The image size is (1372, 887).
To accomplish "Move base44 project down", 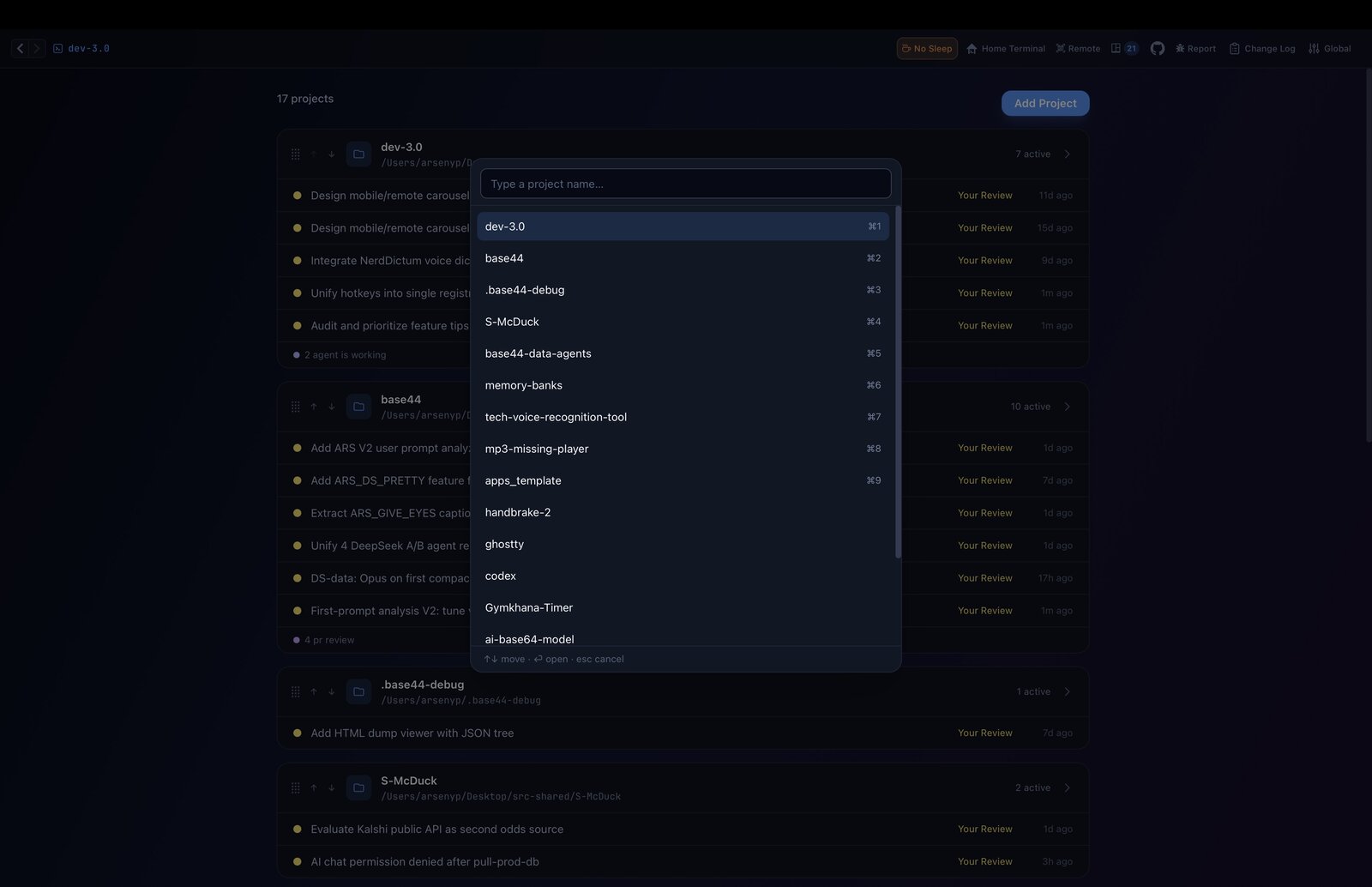I will [x=332, y=407].
